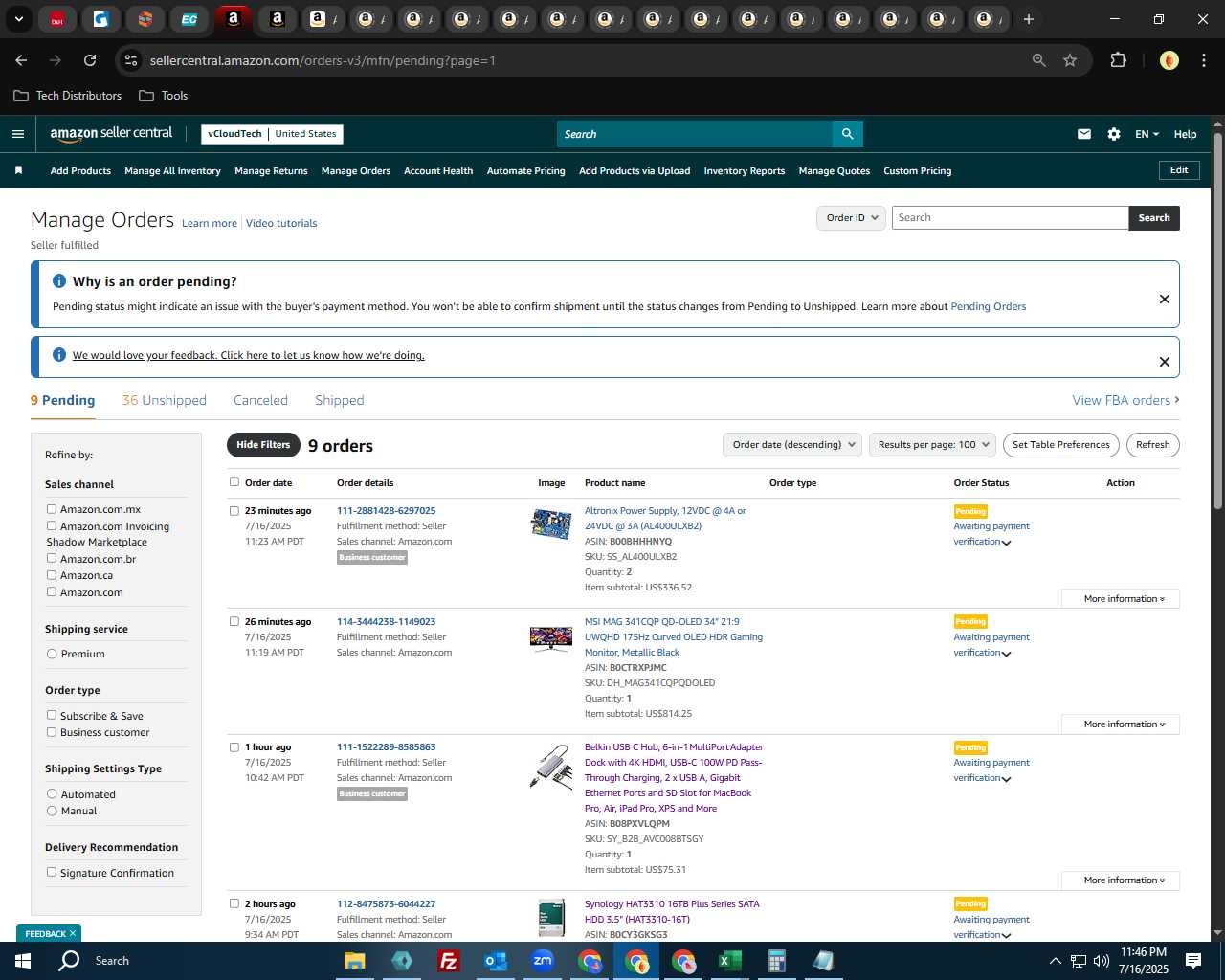Screen dimensions: 1225x980
Task: Open a new browser tab
Action: pyautogui.click(x=1029, y=19)
